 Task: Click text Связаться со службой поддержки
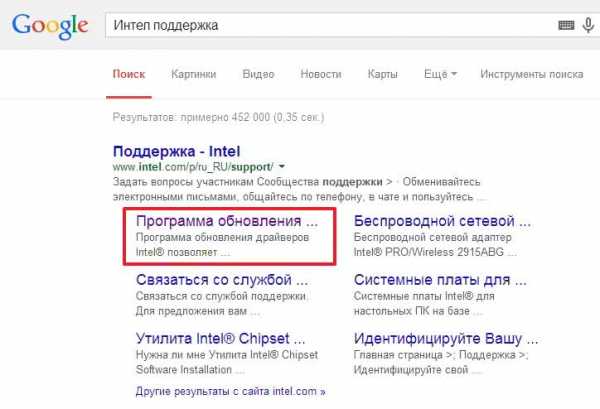pyautogui.click(x=221, y=296)
